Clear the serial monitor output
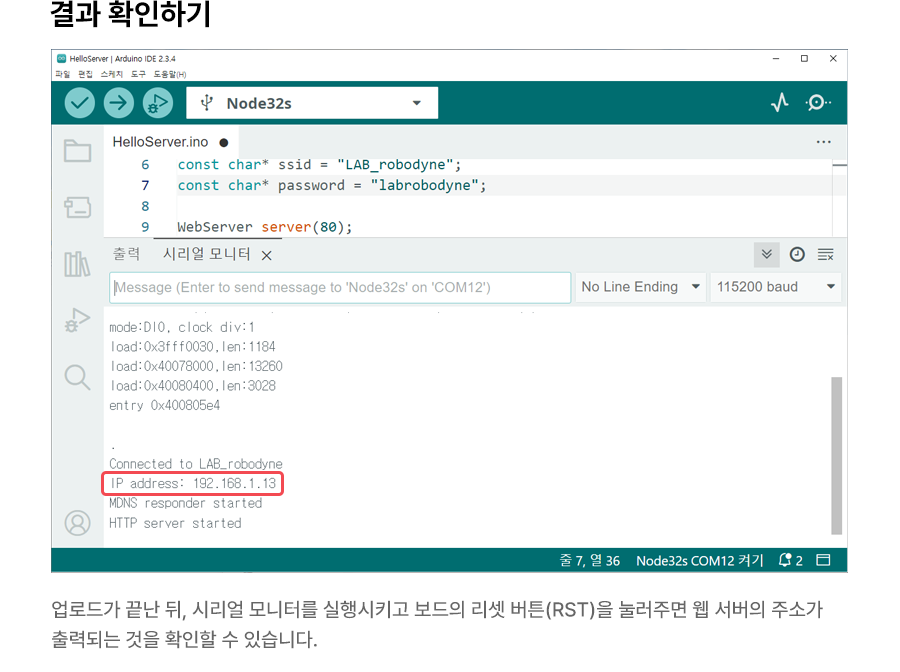This screenshot has width=900, height=672. click(x=825, y=255)
